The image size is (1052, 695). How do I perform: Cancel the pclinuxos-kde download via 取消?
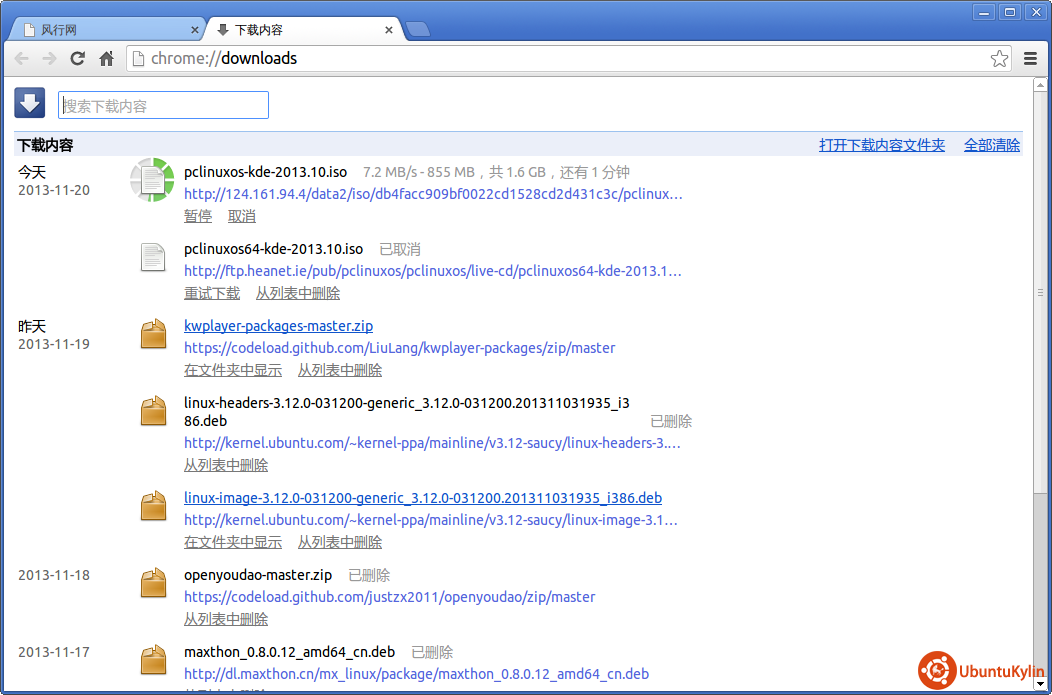click(x=242, y=216)
